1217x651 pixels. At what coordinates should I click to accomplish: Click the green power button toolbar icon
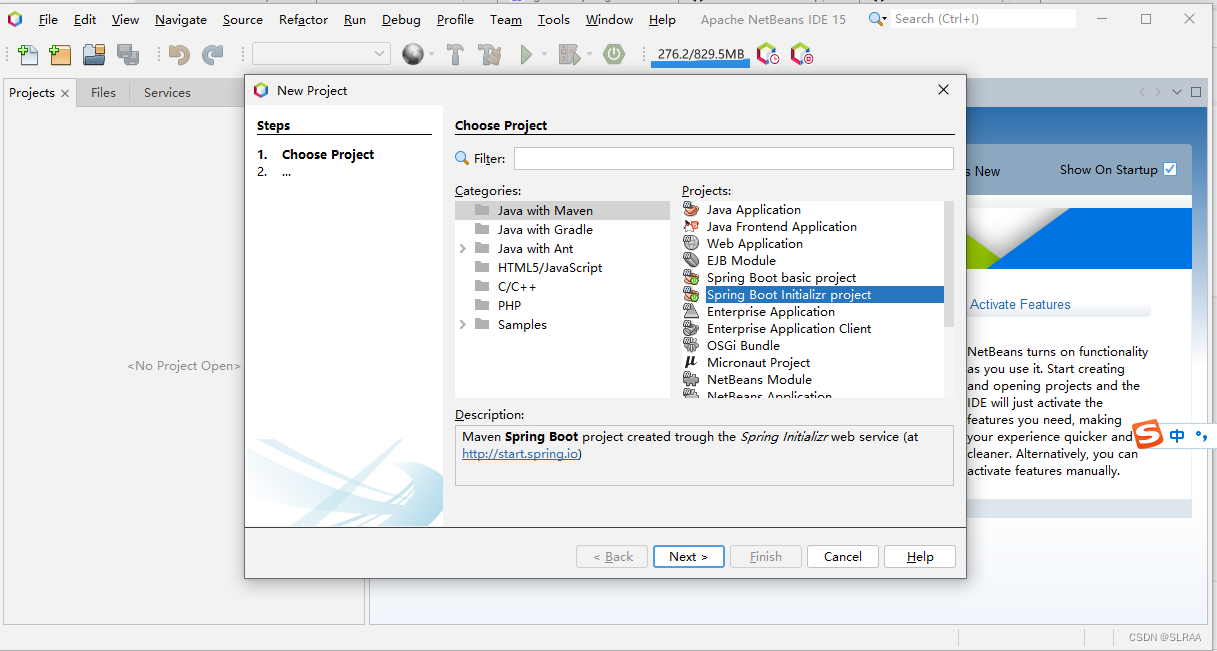tap(614, 54)
